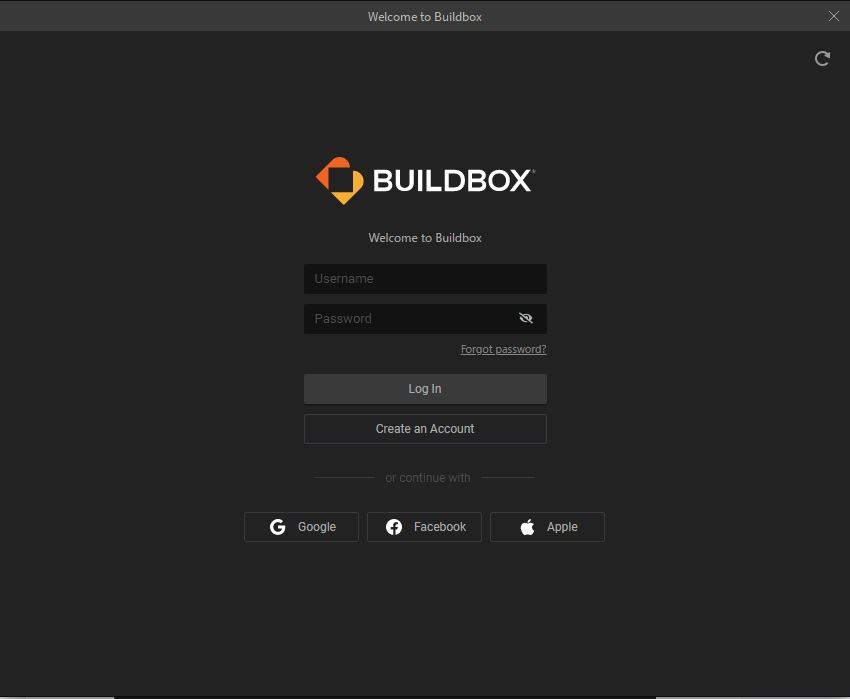The image size is (850, 699).
Task: Click the "Welcome to Buildbox" window title bar
Action: coord(425,16)
